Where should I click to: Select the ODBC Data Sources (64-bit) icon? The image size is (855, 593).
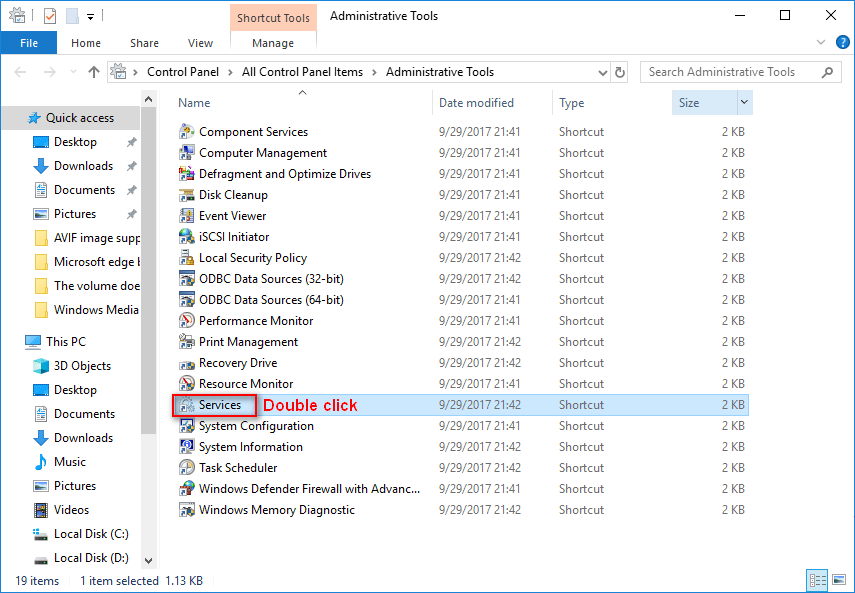[186, 300]
